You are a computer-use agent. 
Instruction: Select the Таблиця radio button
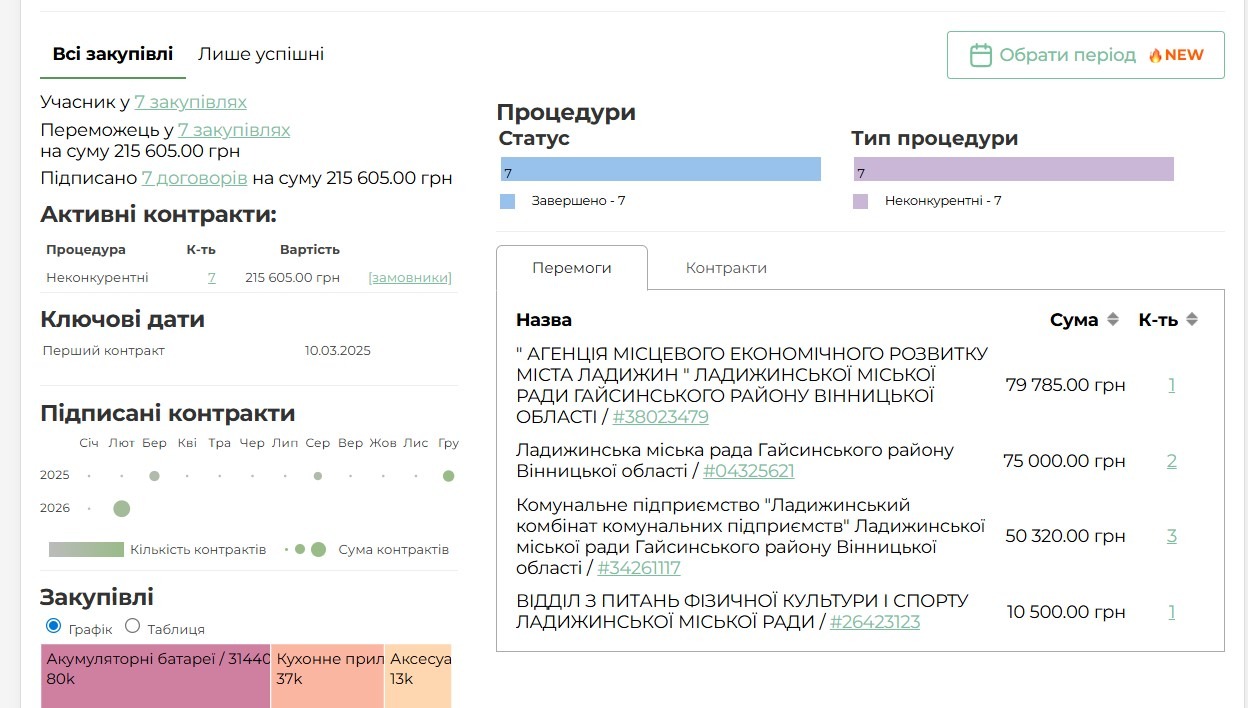point(132,626)
